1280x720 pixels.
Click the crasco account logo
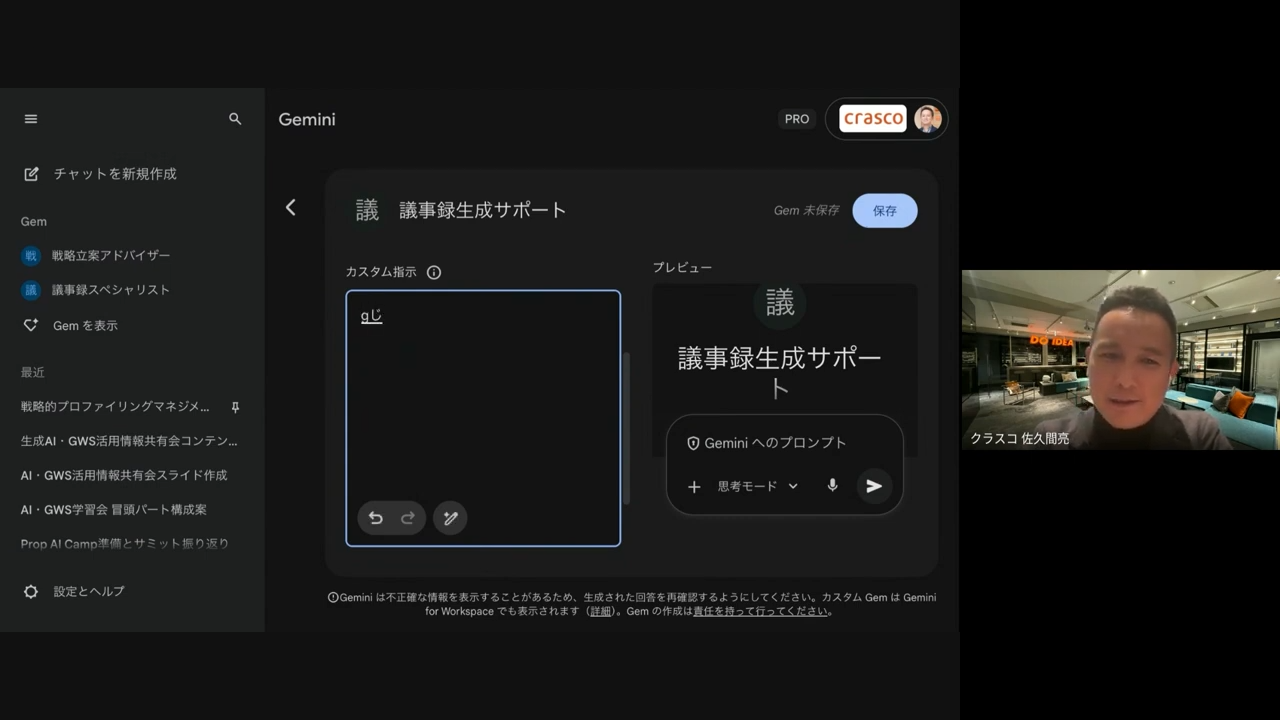coord(873,119)
